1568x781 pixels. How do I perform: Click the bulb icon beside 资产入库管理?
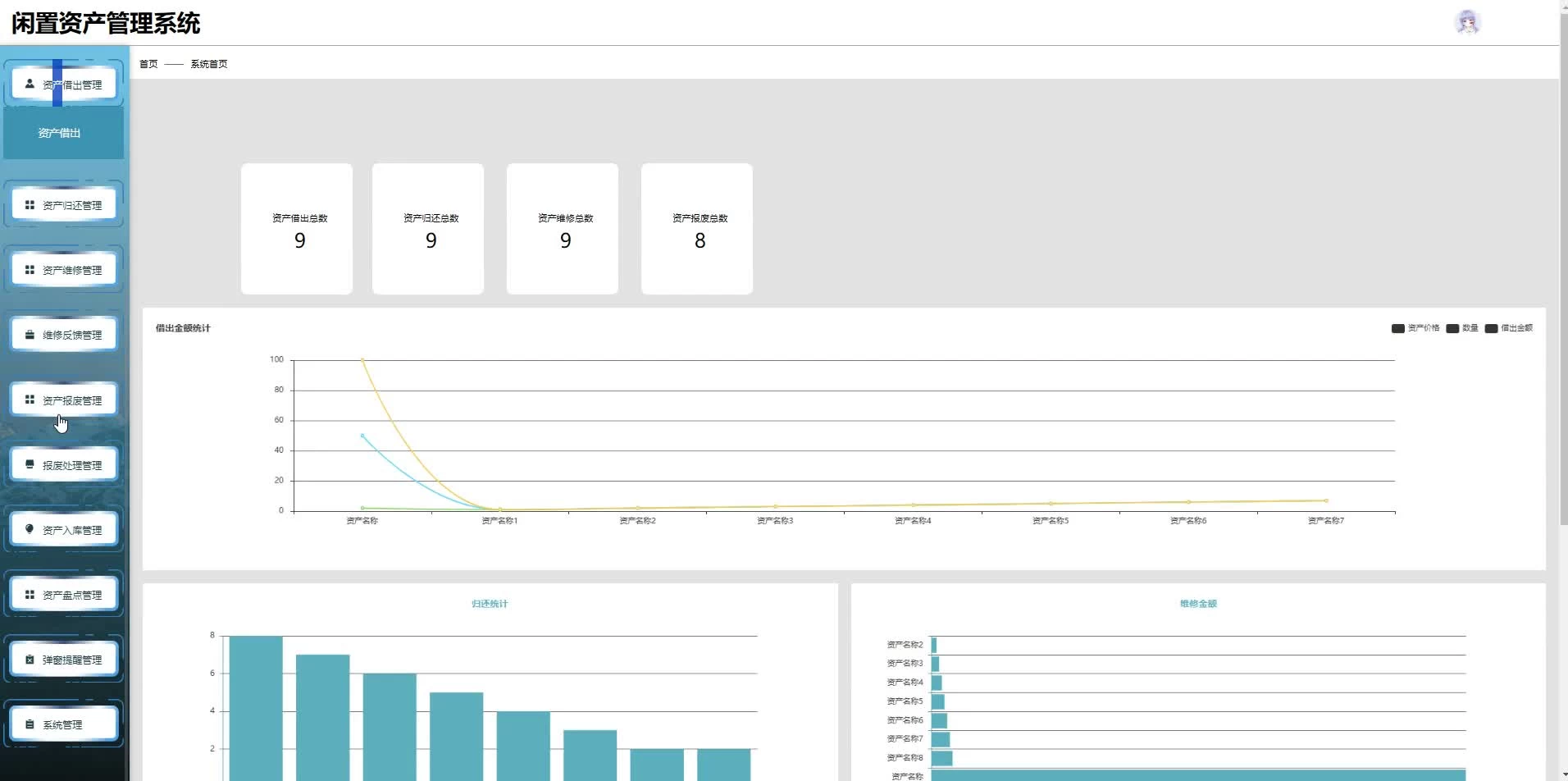[x=30, y=529]
